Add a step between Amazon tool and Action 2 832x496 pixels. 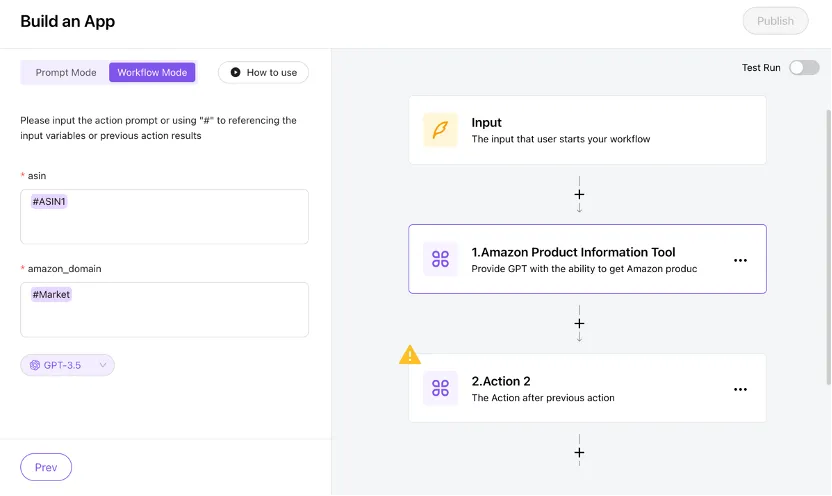click(579, 324)
